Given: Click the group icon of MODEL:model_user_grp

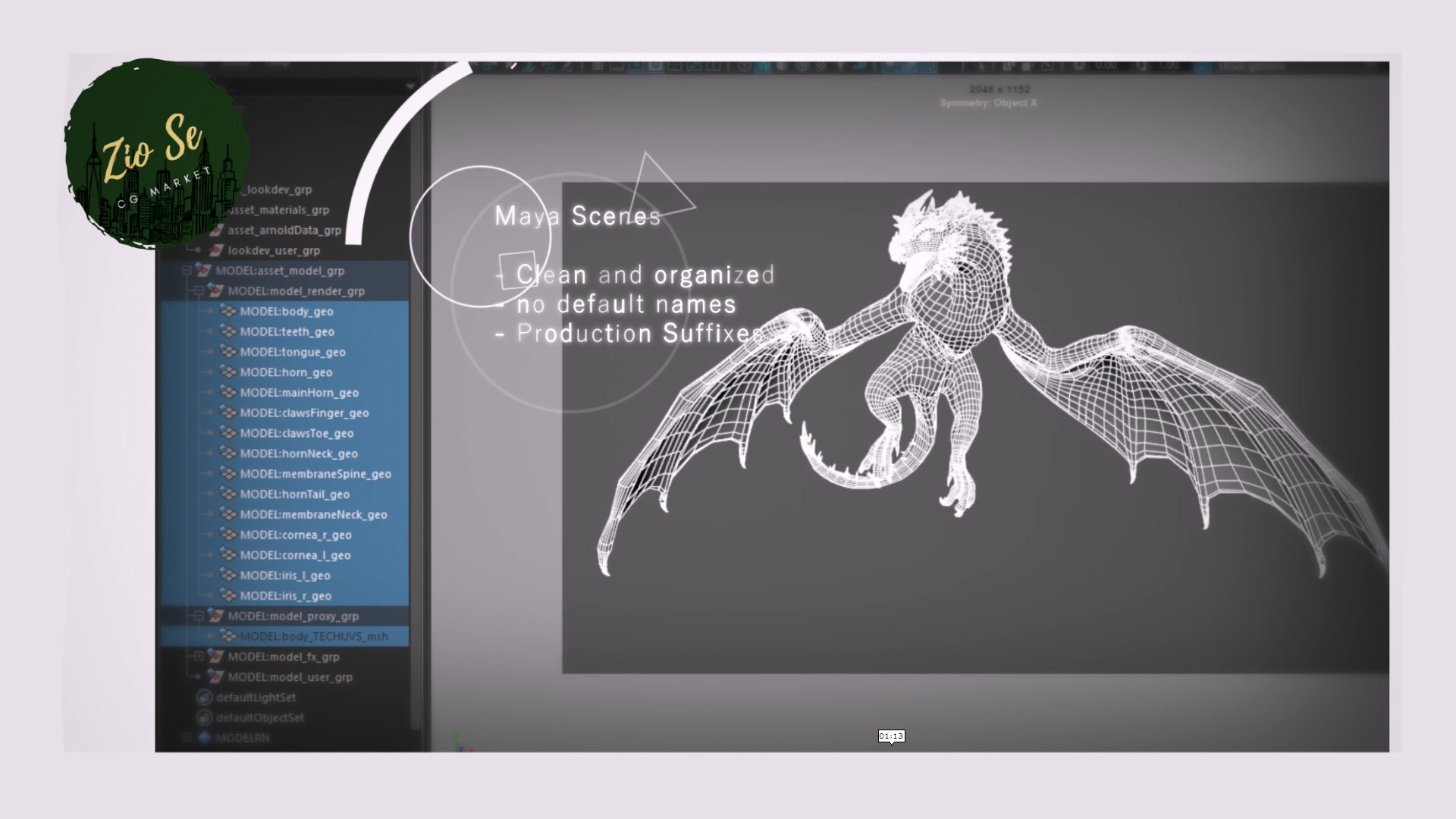Looking at the screenshot, I should click(x=216, y=677).
